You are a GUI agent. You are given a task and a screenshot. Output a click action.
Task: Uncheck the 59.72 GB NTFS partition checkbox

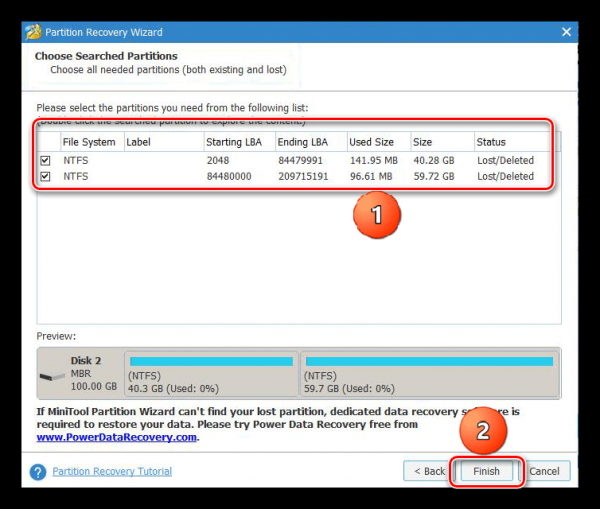(x=45, y=176)
